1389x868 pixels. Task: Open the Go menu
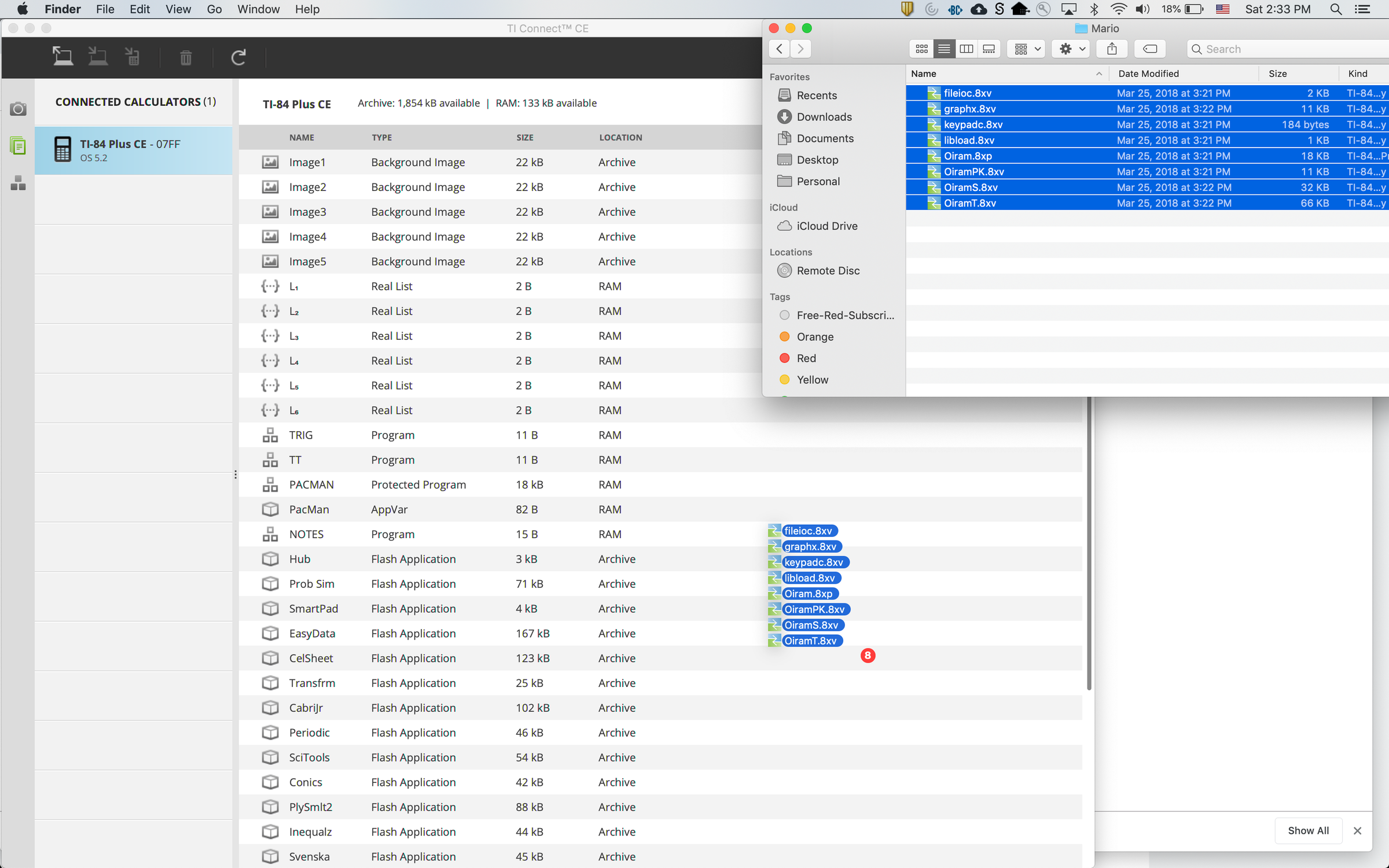click(214, 9)
